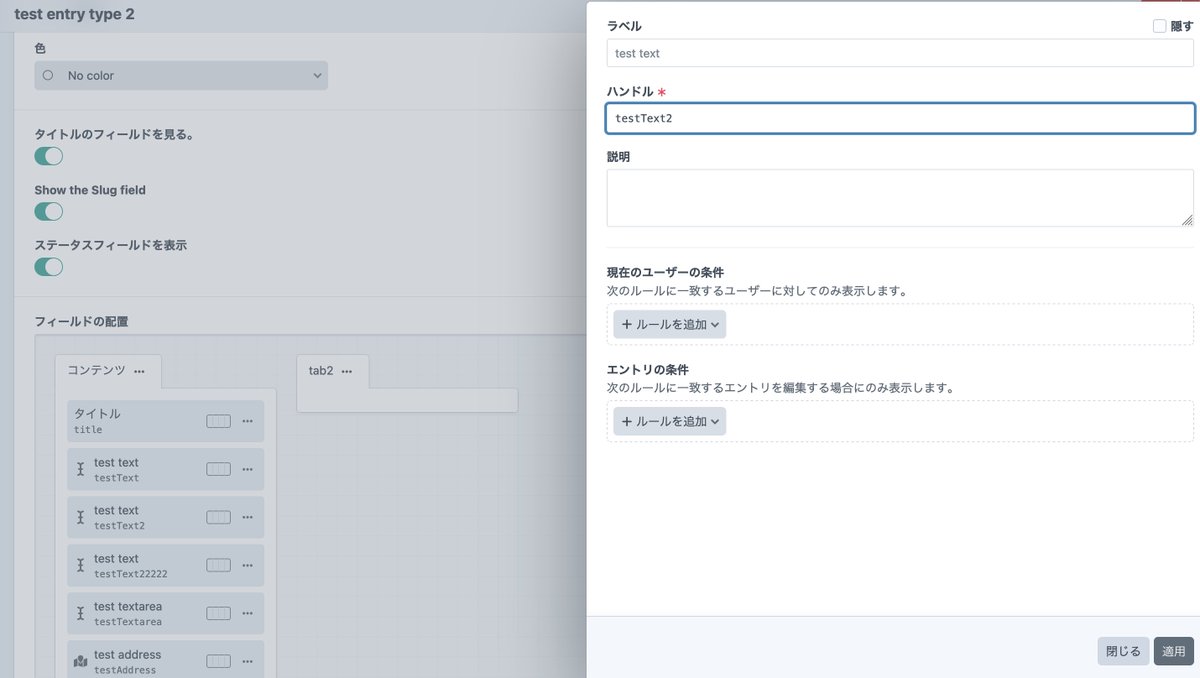Screen dimensions: 1200x678
Task: Click width indicator on testText field
Action: [x=218, y=469]
